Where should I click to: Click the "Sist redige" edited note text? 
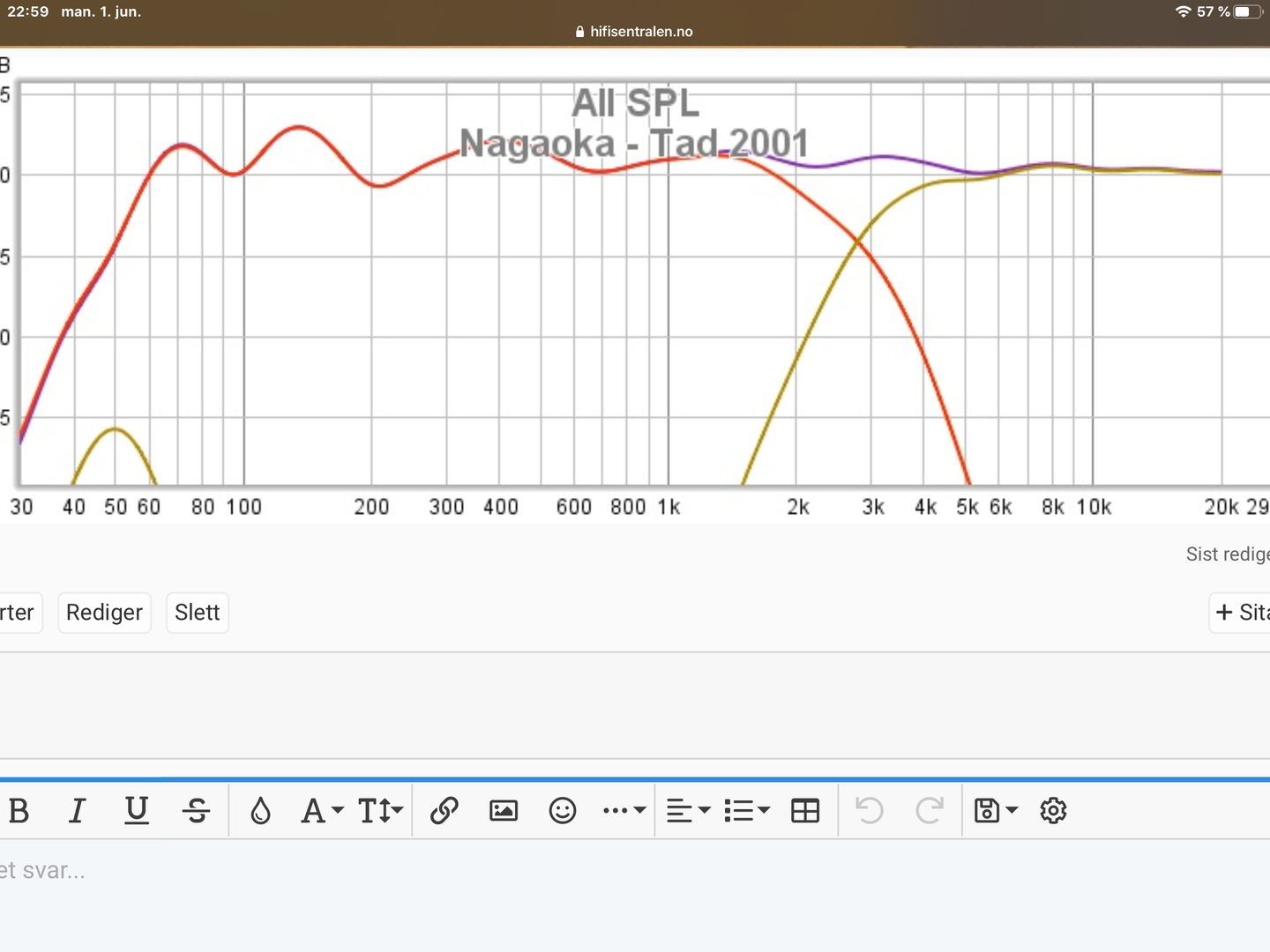click(x=1228, y=554)
